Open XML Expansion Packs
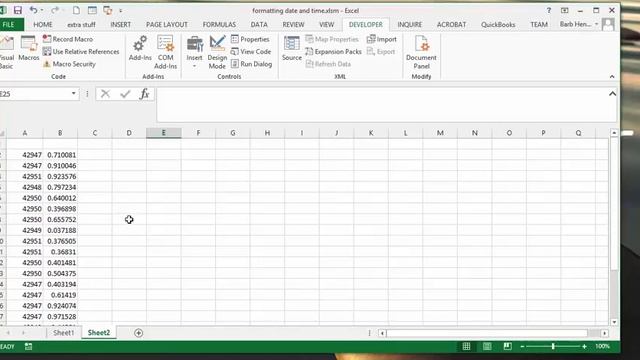 pos(333,51)
